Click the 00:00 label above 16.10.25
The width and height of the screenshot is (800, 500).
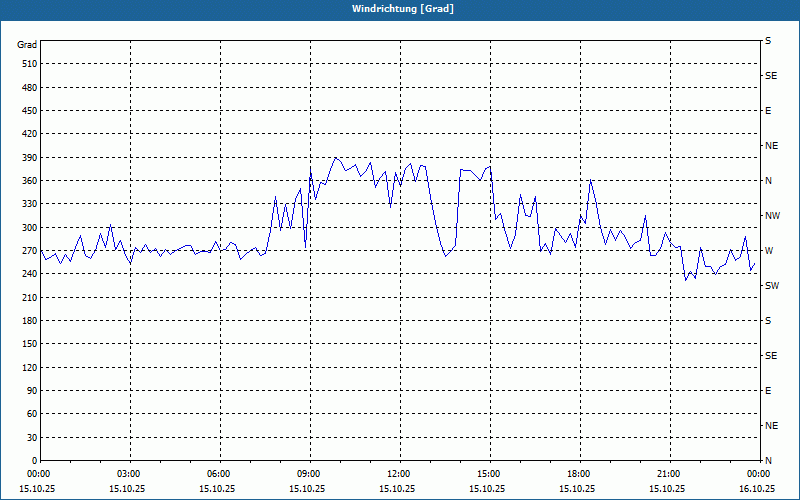click(x=758, y=474)
